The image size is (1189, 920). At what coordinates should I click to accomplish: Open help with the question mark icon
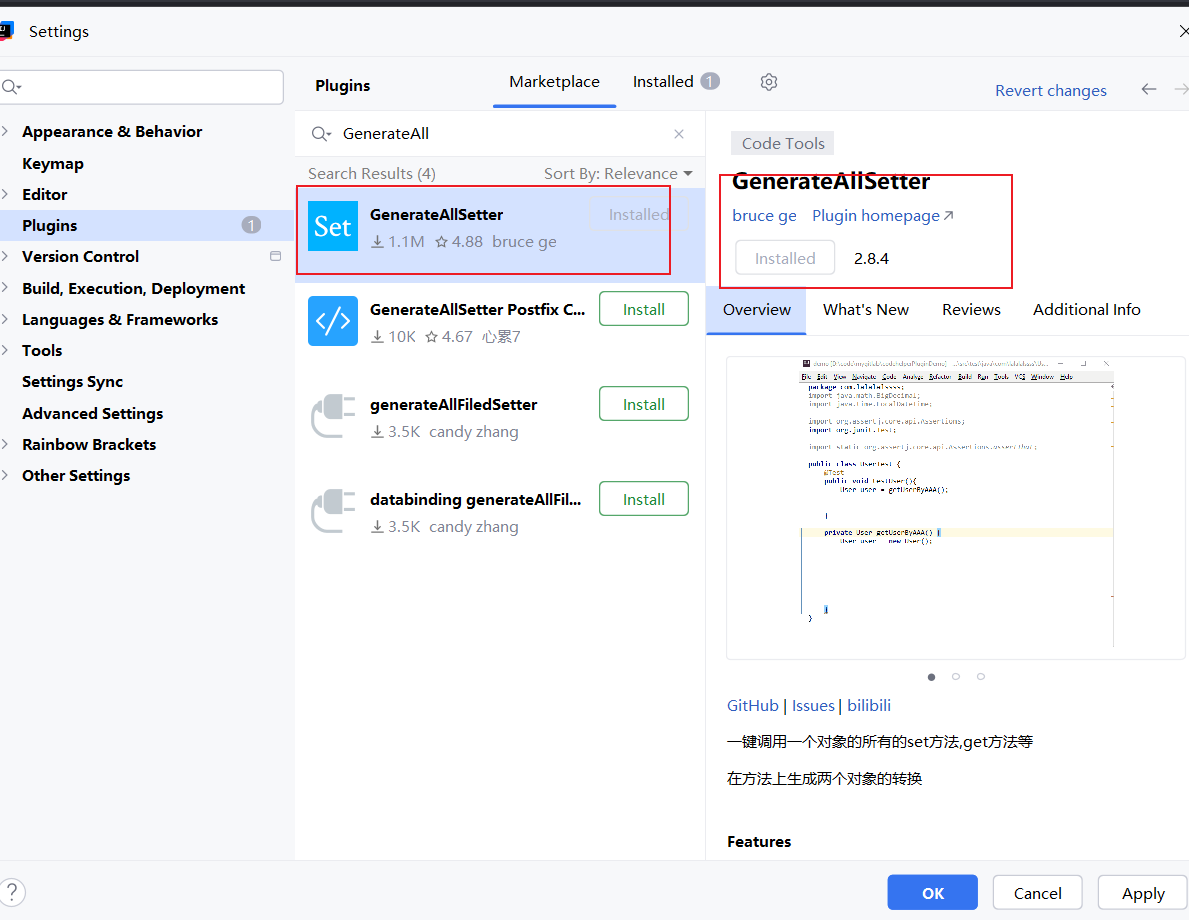coord(12,893)
